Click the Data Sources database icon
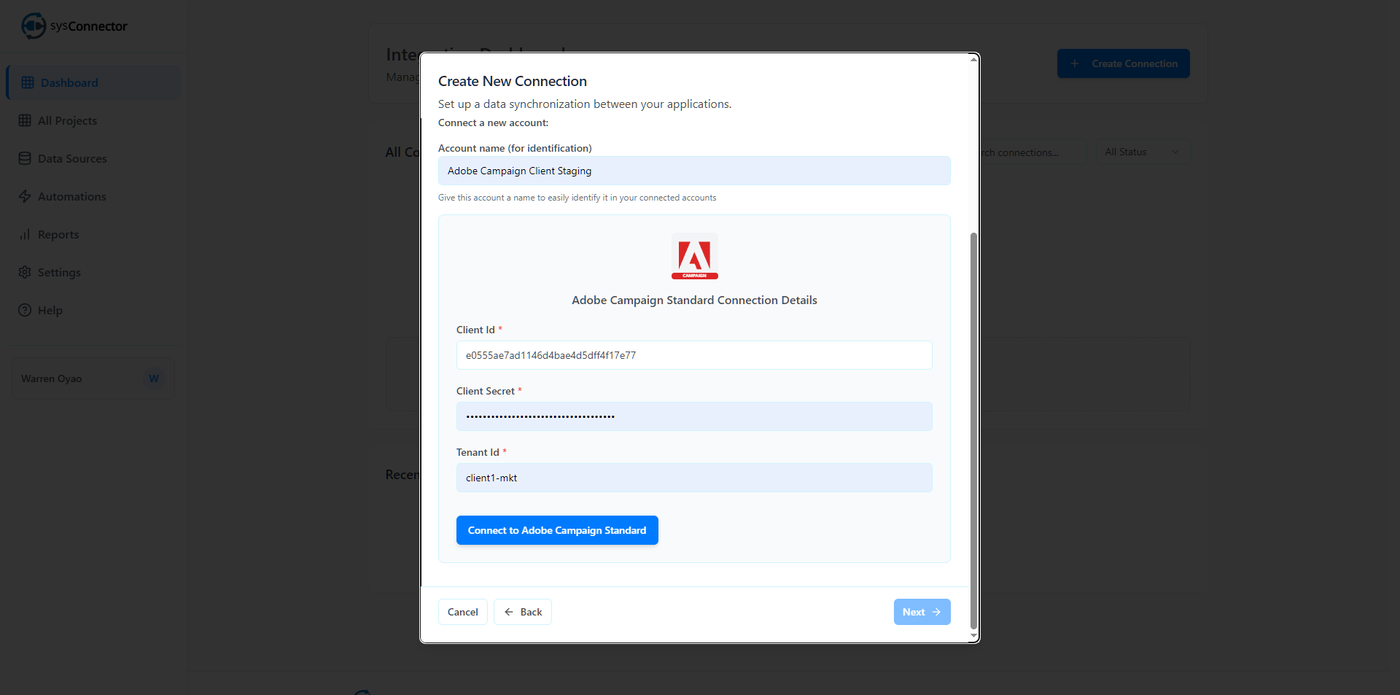1400x695 pixels. pyautogui.click(x=25, y=159)
